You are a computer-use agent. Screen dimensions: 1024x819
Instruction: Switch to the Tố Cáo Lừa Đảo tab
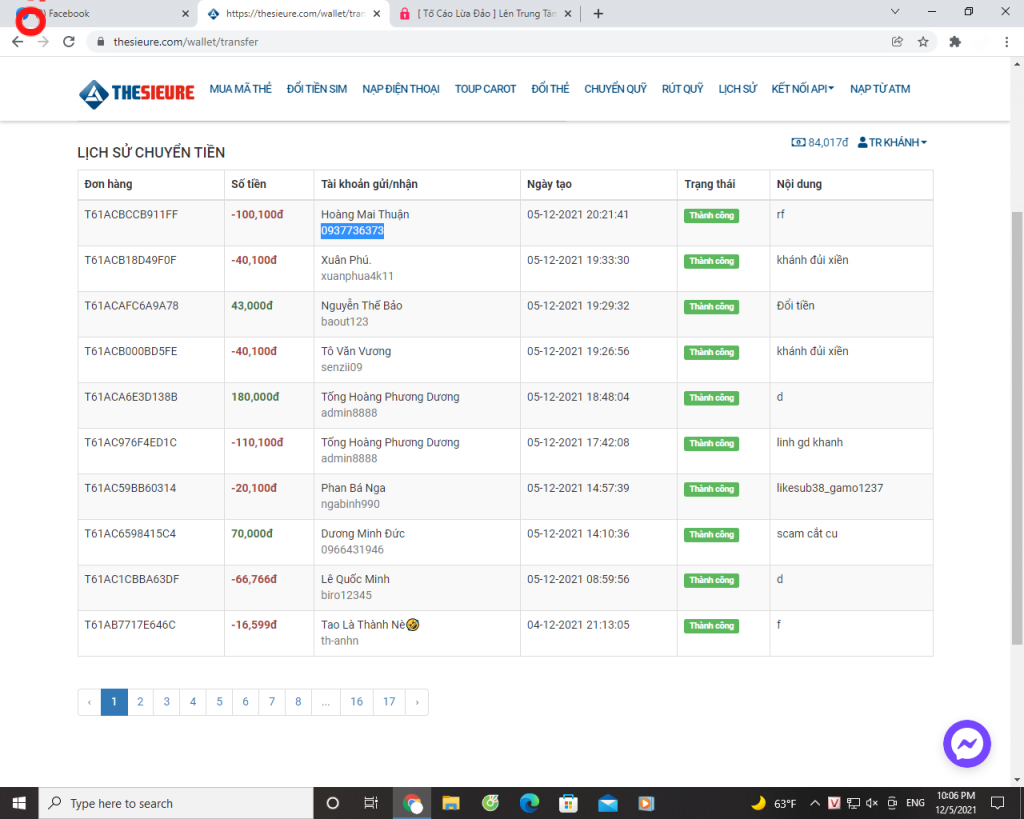coord(486,14)
